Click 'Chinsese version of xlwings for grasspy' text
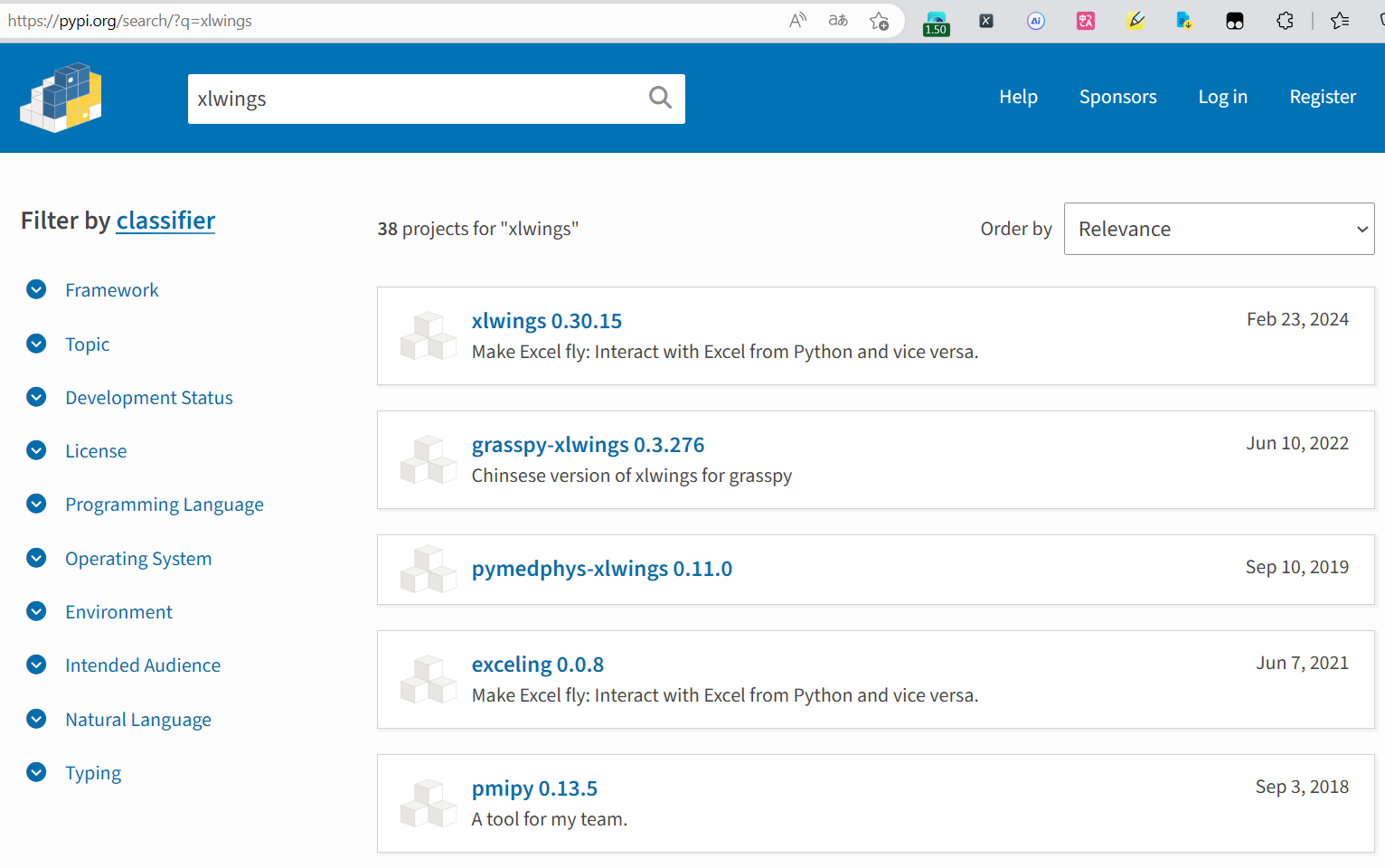The width and height of the screenshot is (1385, 868). (632, 476)
